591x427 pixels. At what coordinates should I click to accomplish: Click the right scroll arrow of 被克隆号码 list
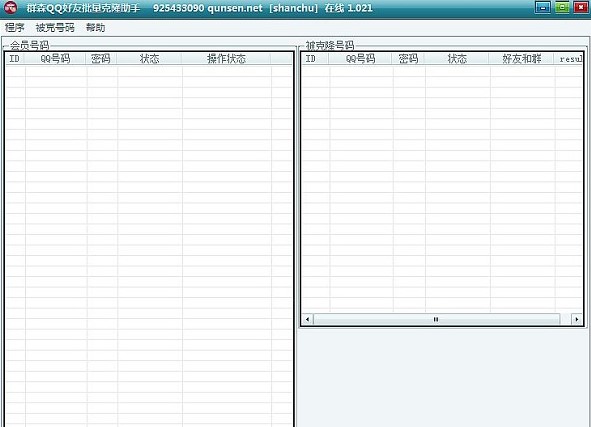(576, 319)
